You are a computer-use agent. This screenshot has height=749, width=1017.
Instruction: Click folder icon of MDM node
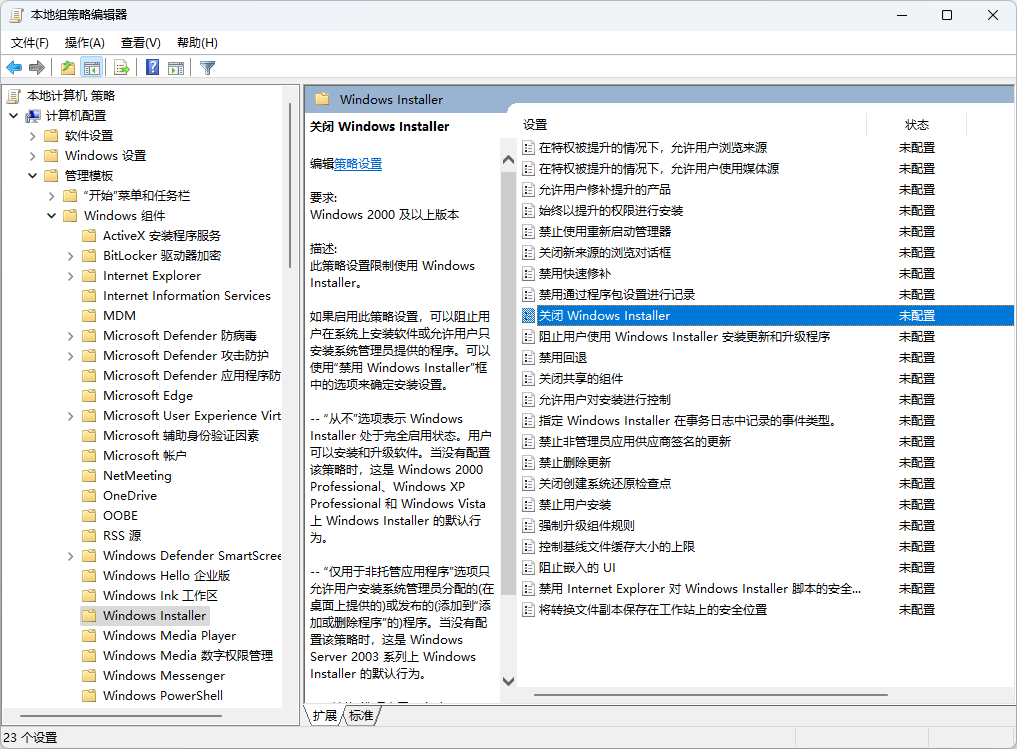pos(90,316)
